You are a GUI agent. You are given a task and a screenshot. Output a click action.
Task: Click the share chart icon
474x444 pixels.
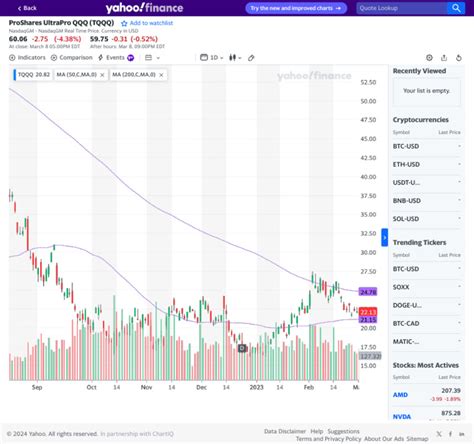click(444, 58)
